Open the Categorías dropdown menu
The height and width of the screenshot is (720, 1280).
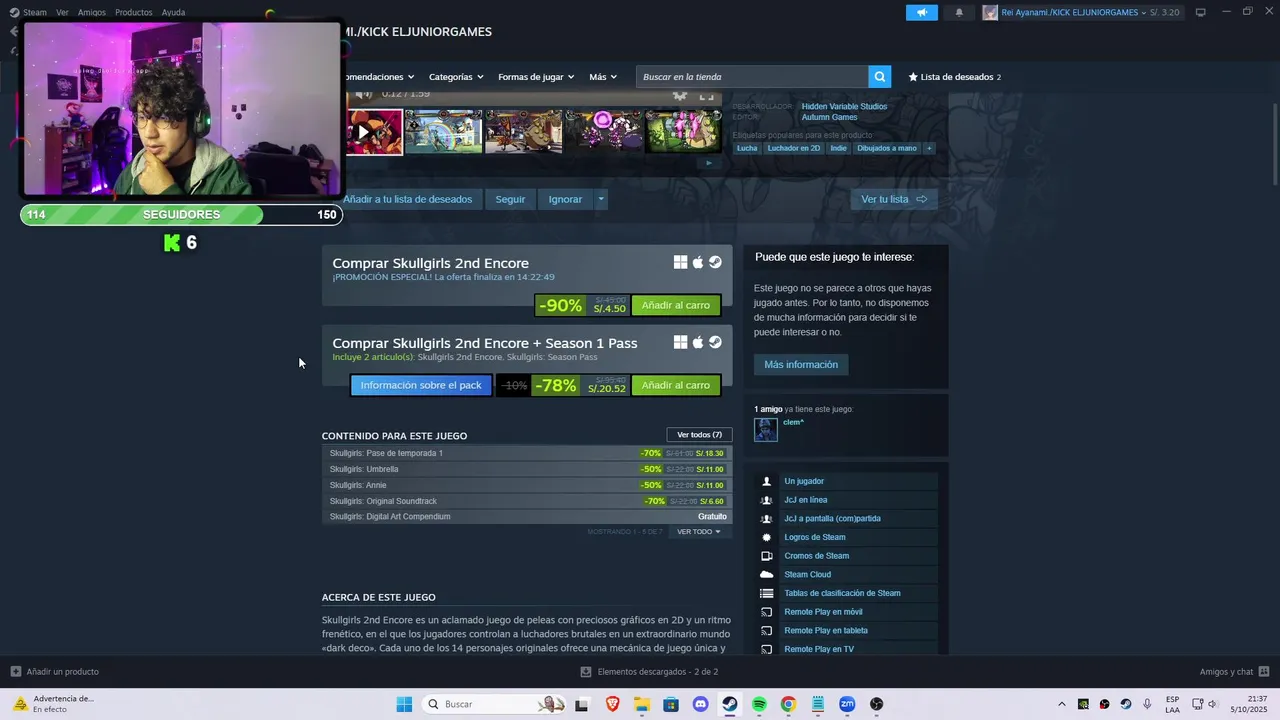point(456,77)
